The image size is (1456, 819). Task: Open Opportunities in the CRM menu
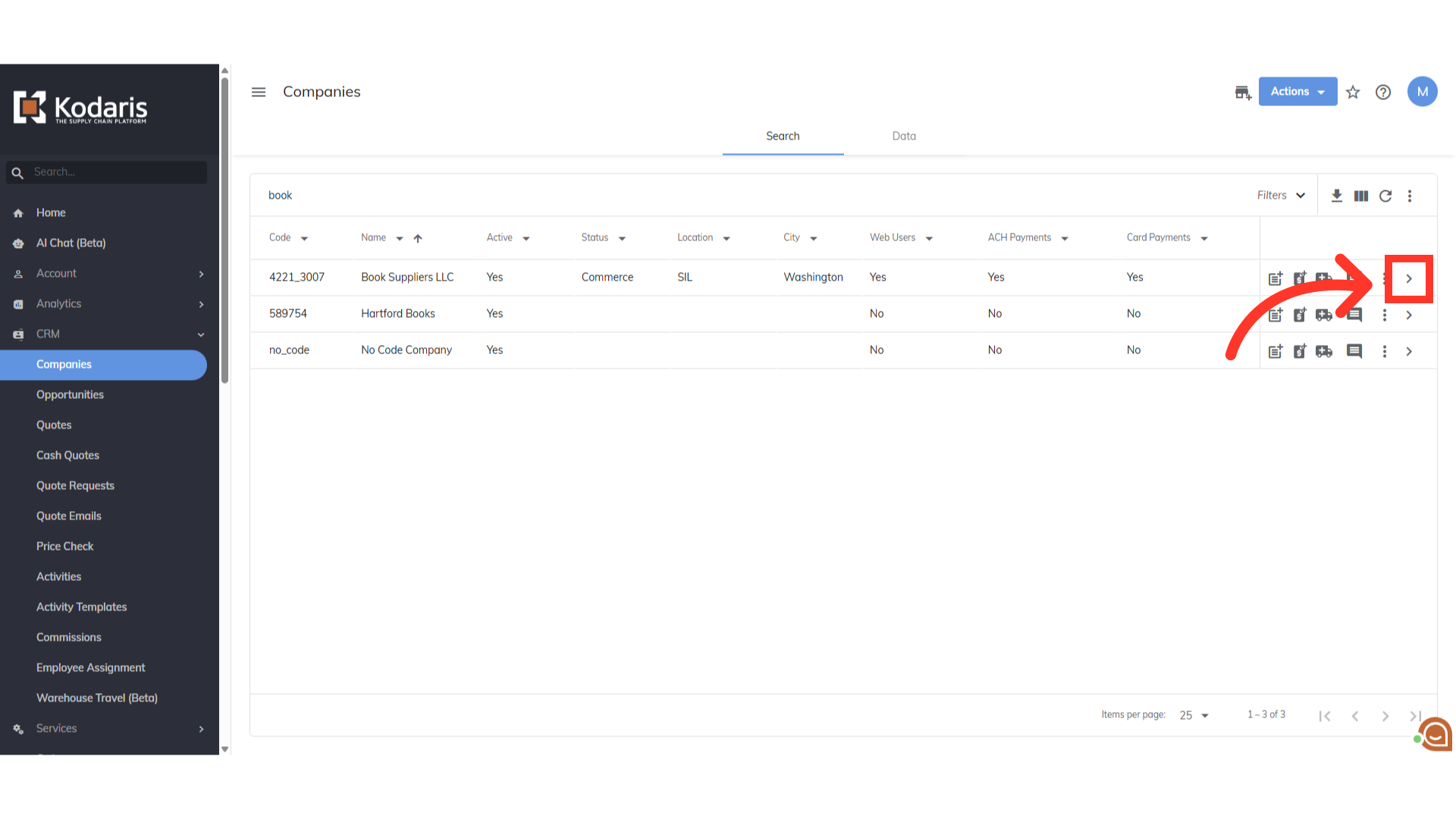[x=70, y=394]
